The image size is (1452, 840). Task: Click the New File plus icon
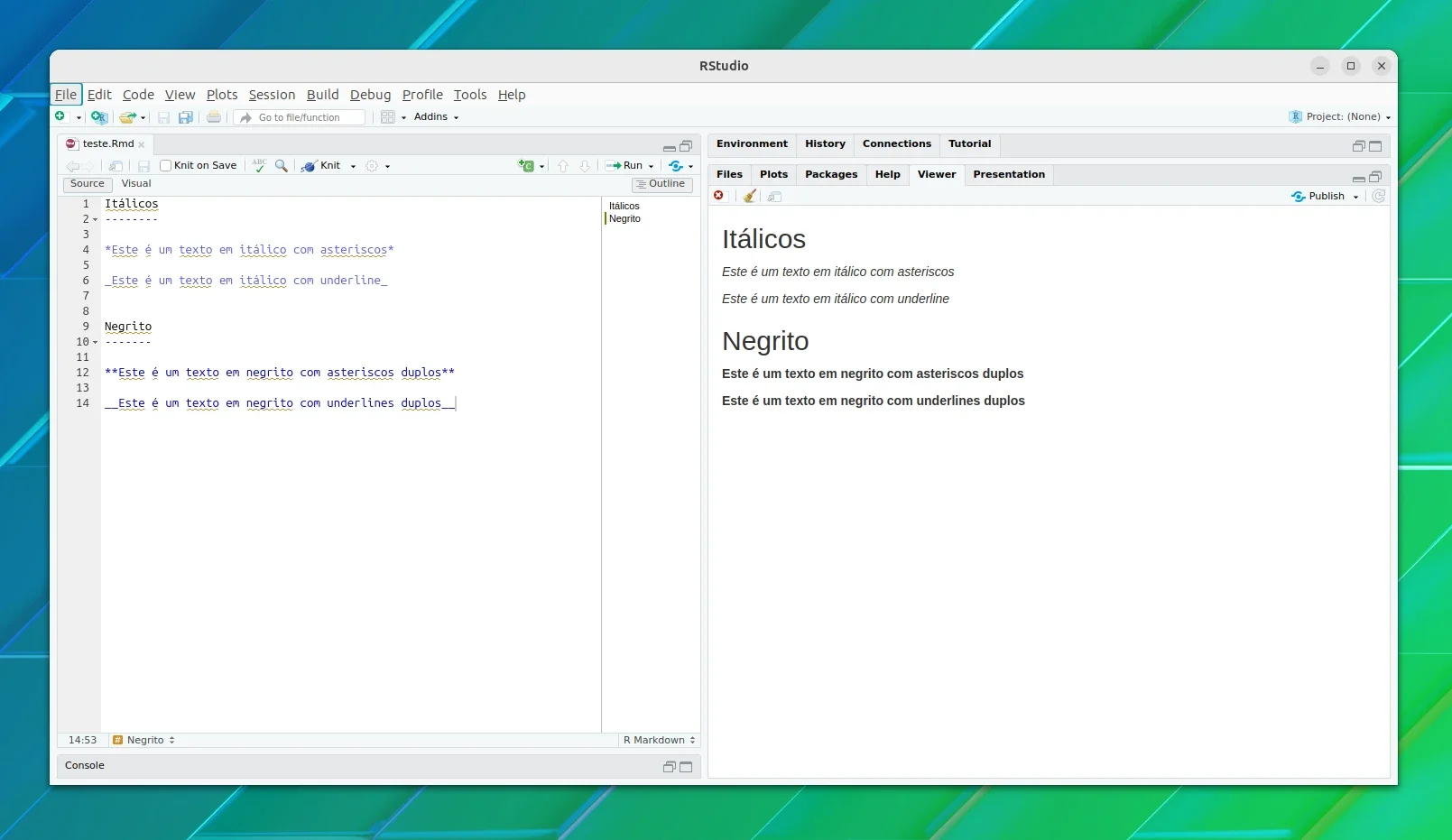60,116
